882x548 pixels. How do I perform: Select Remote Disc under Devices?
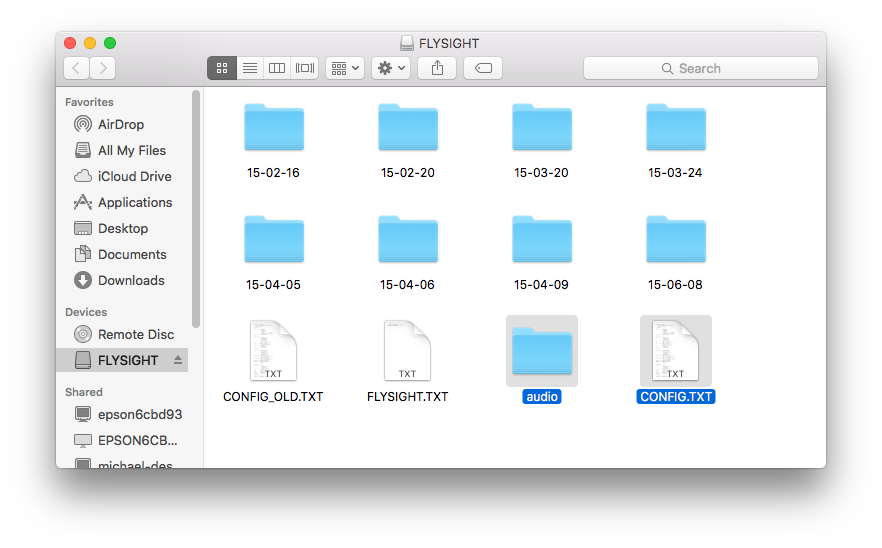coord(135,334)
